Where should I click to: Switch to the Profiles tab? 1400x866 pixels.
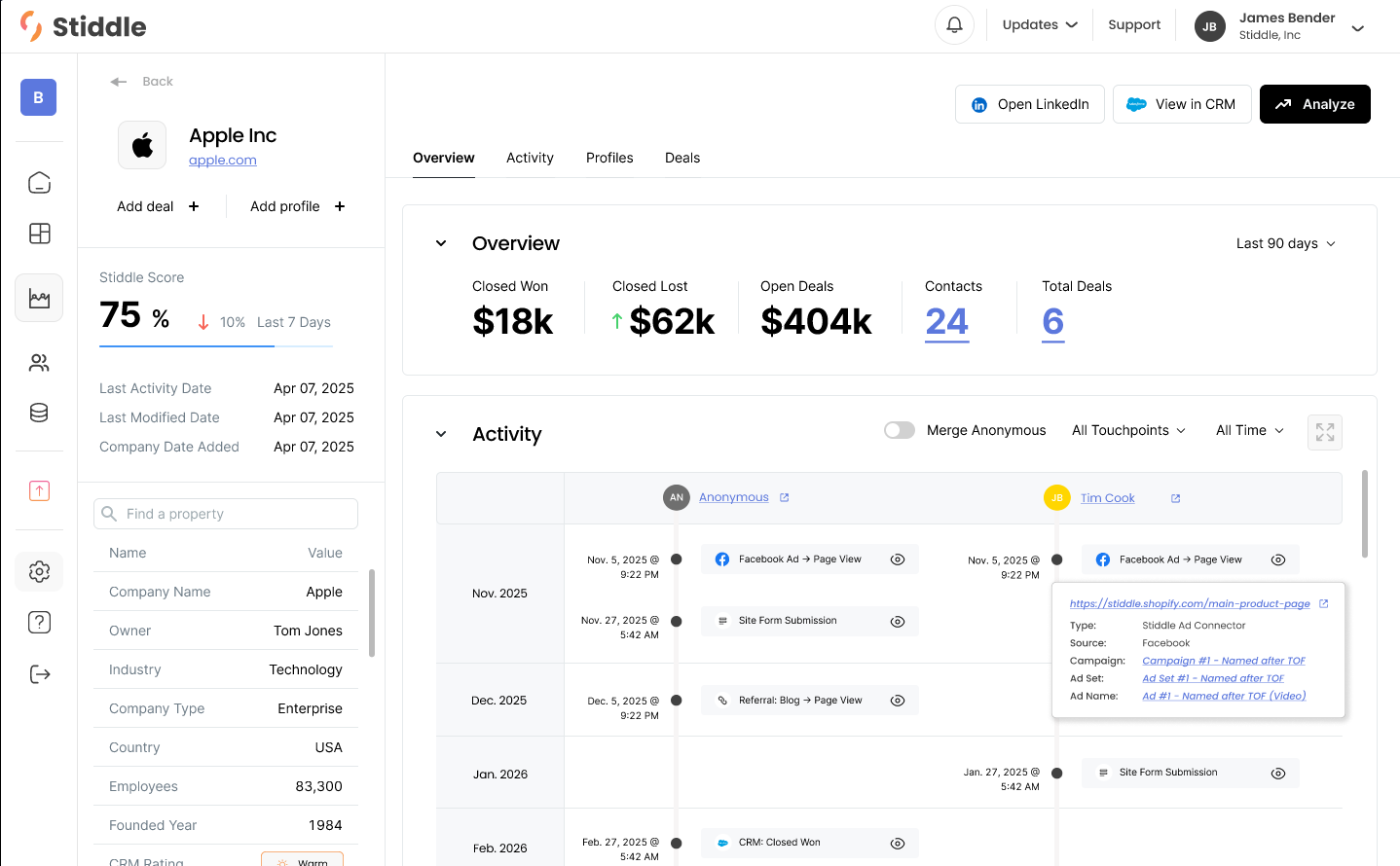pyautogui.click(x=609, y=158)
